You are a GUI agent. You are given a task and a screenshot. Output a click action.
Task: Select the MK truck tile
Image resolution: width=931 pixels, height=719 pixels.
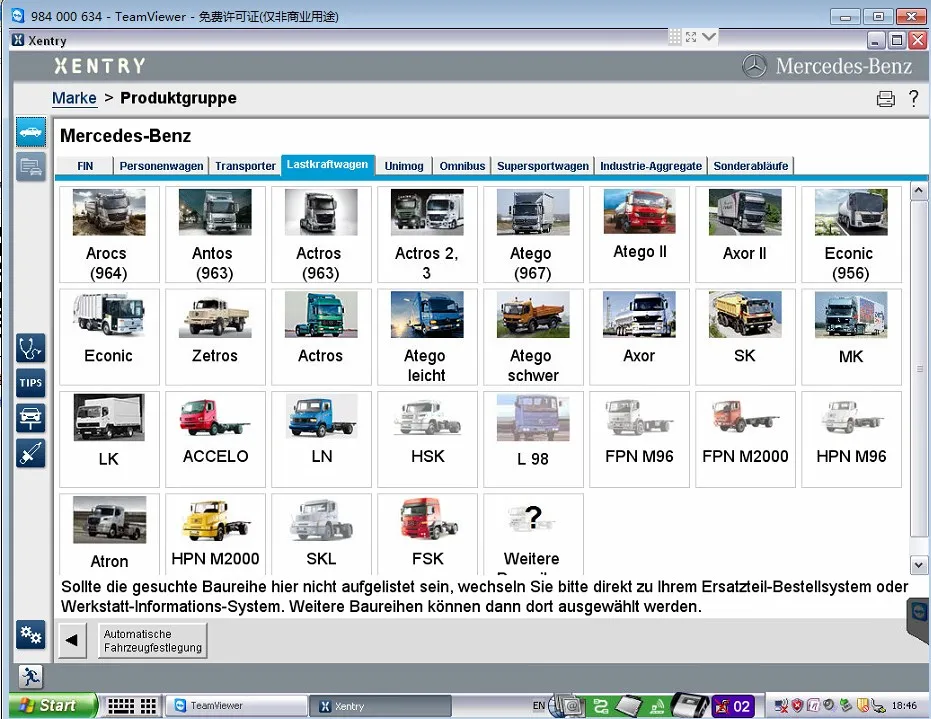tap(851, 337)
